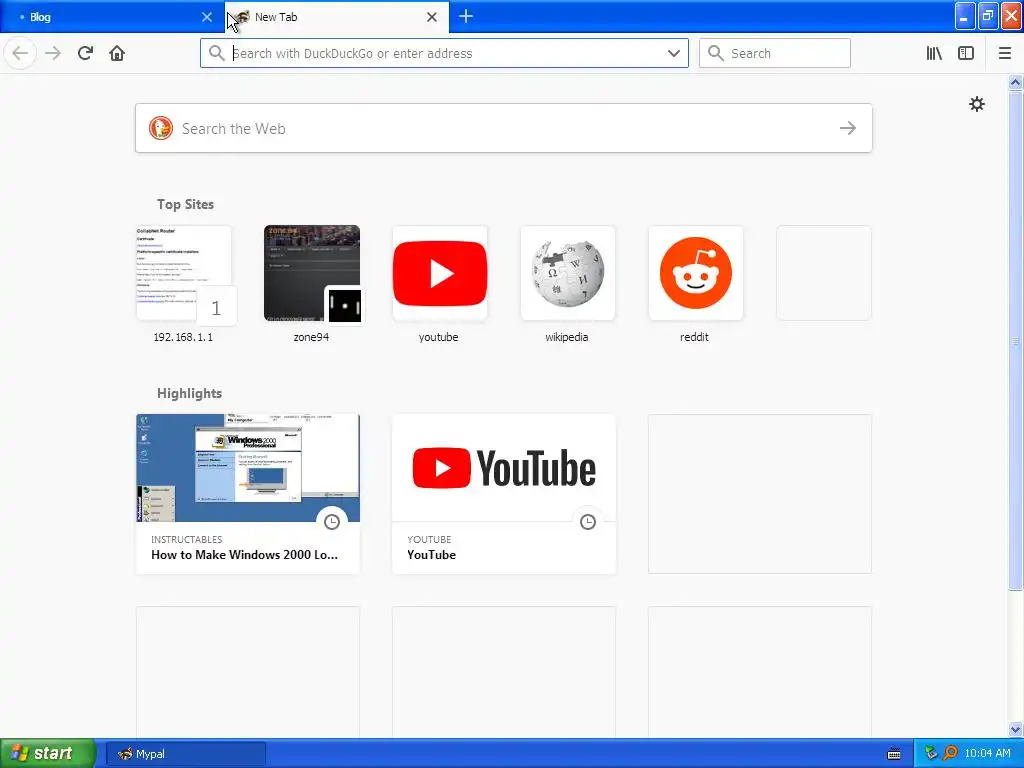Open the Library bookshelf icon
Image resolution: width=1024 pixels, height=768 pixels.
[x=934, y=53]
